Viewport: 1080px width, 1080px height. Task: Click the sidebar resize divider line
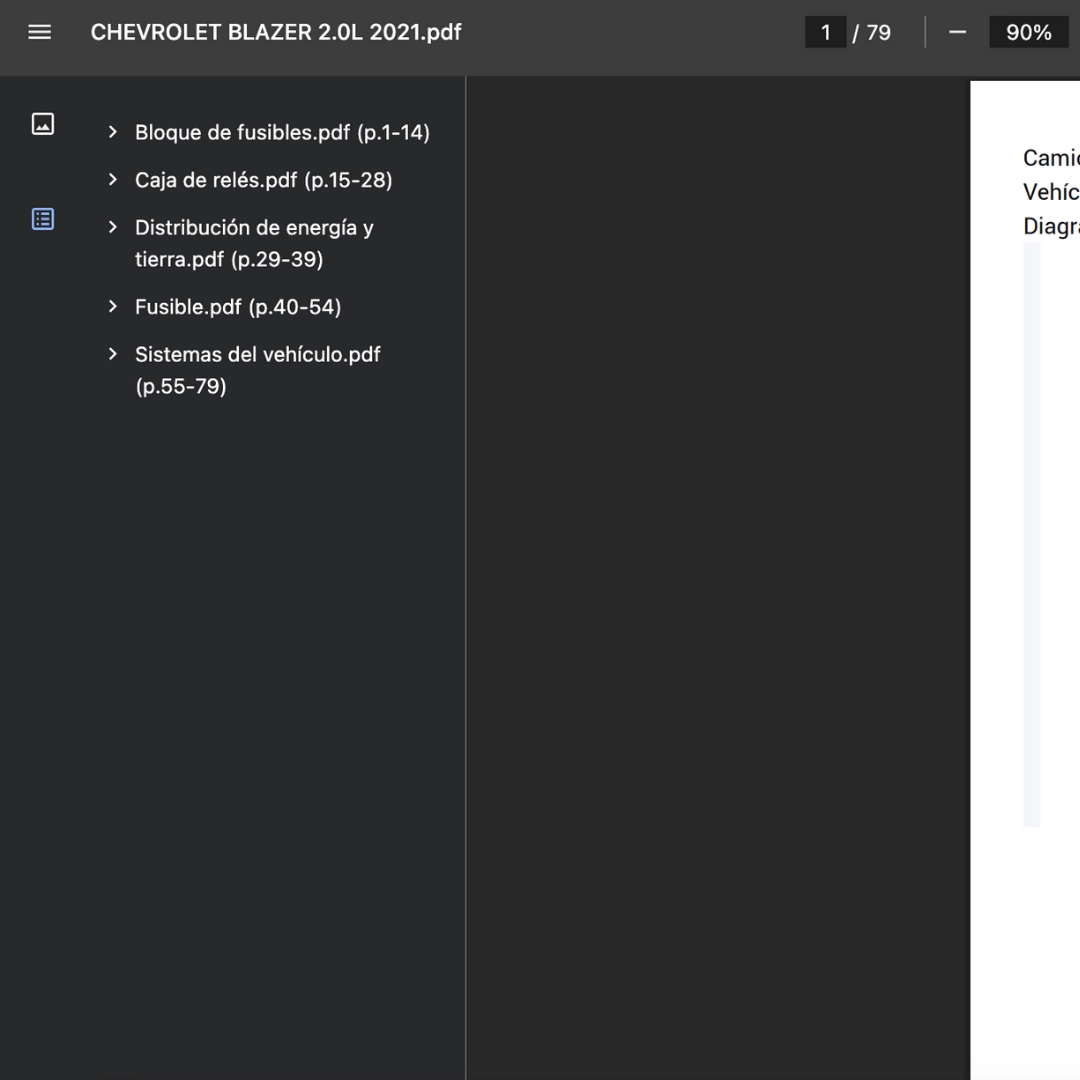466,578
